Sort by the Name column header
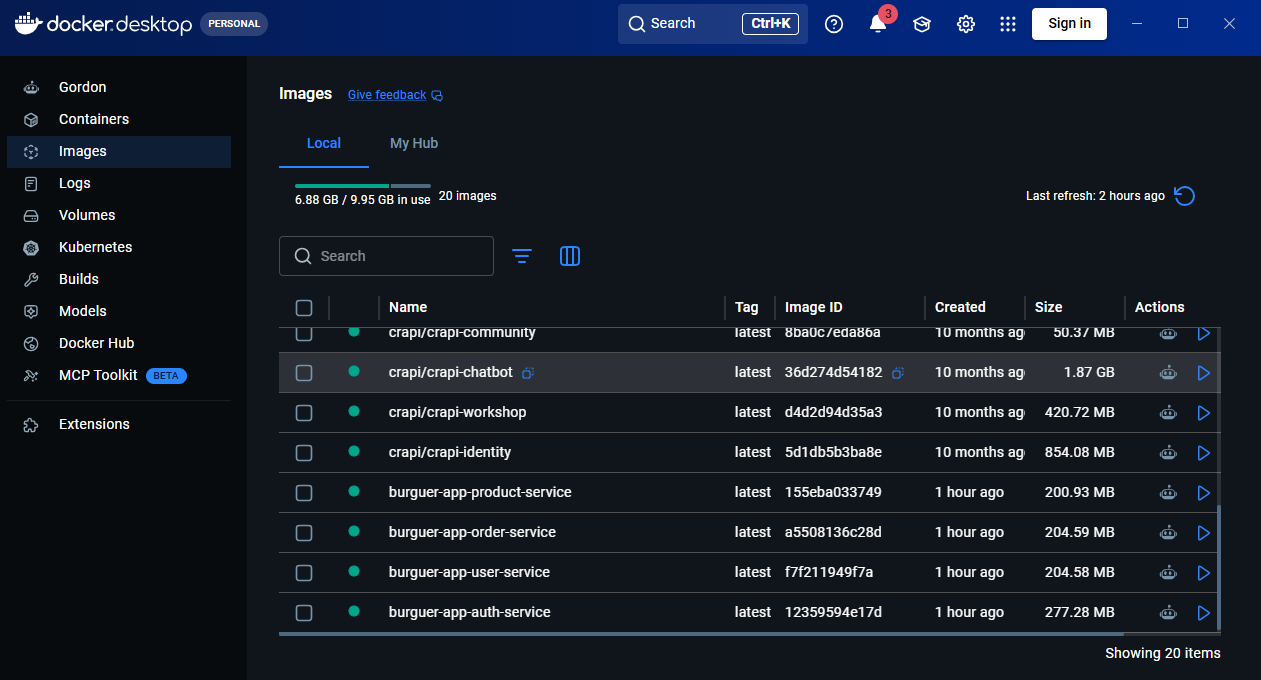 click(x=408, y=307)
